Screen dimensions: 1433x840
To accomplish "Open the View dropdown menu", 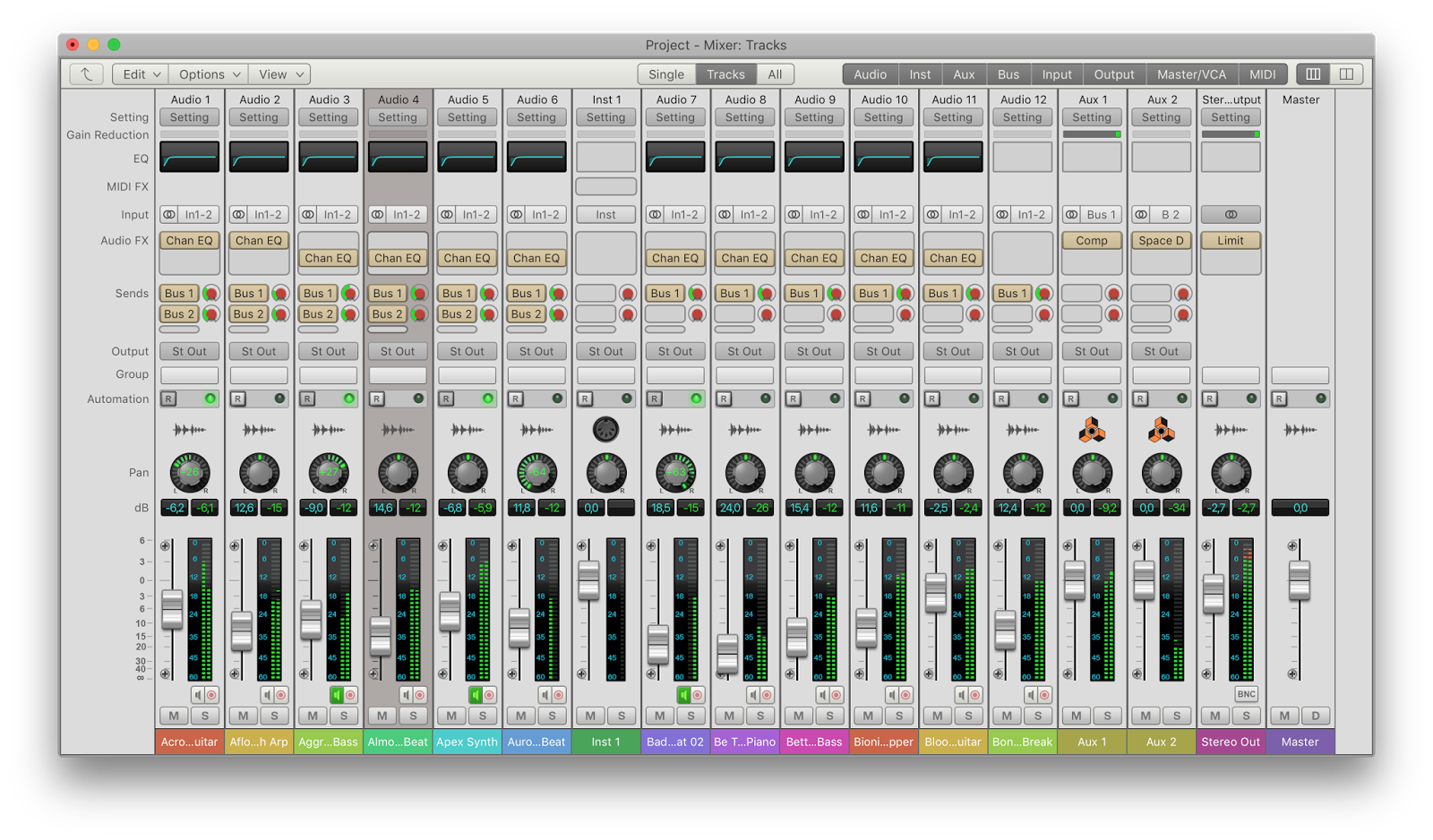I will point(280,74).
